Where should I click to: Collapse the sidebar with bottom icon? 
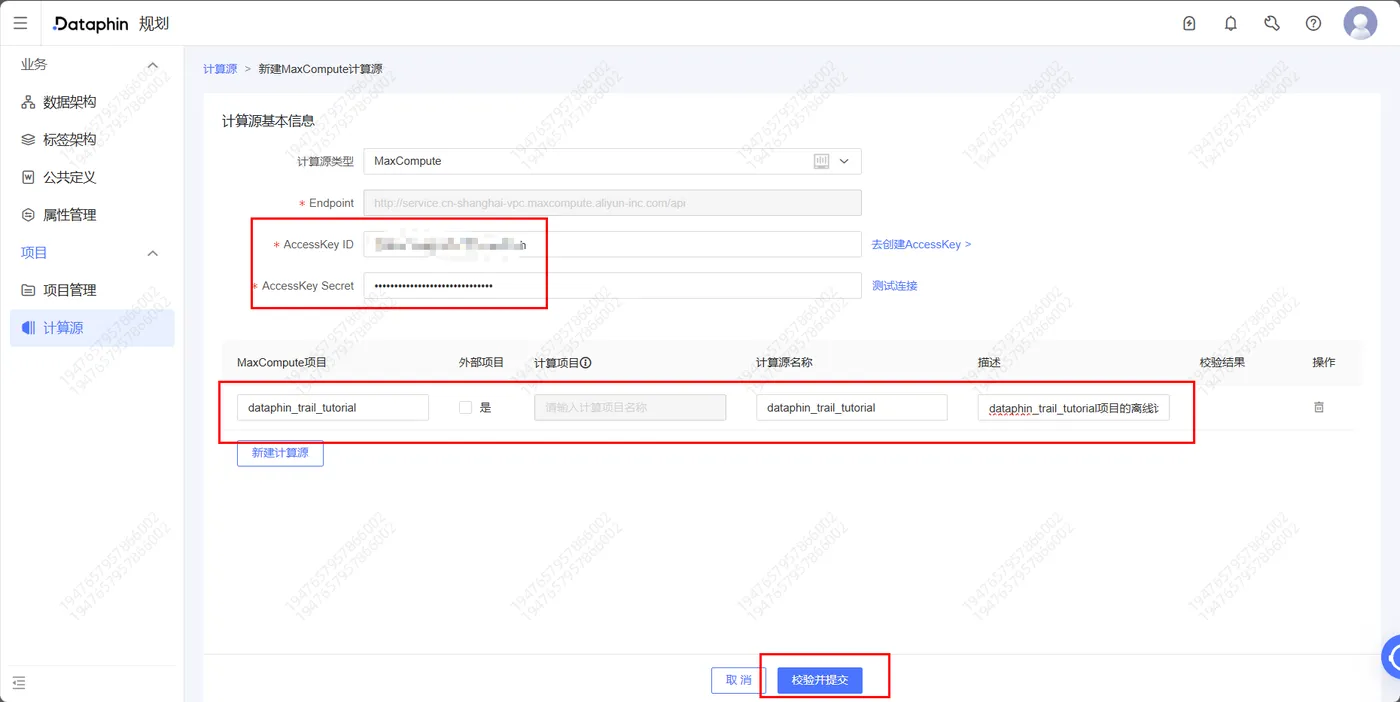point(19,683)
